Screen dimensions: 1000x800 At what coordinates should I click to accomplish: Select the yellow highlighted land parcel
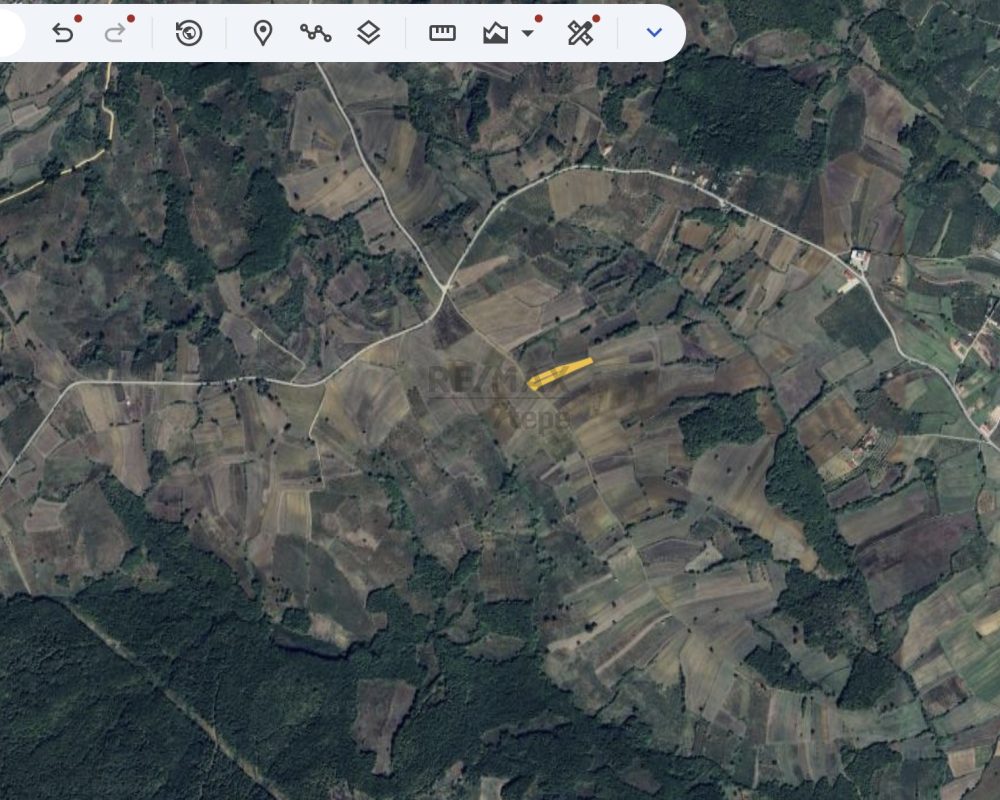tap(560, 374)
